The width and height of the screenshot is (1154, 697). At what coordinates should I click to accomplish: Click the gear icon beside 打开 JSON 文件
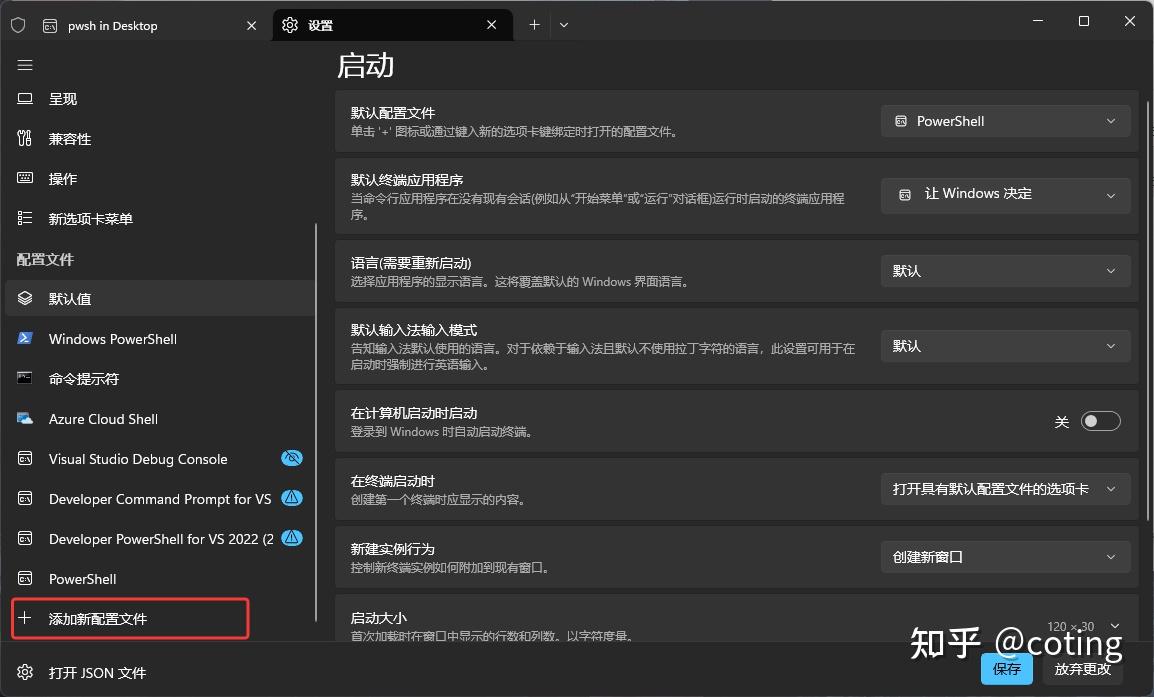[x=25, y=672]
